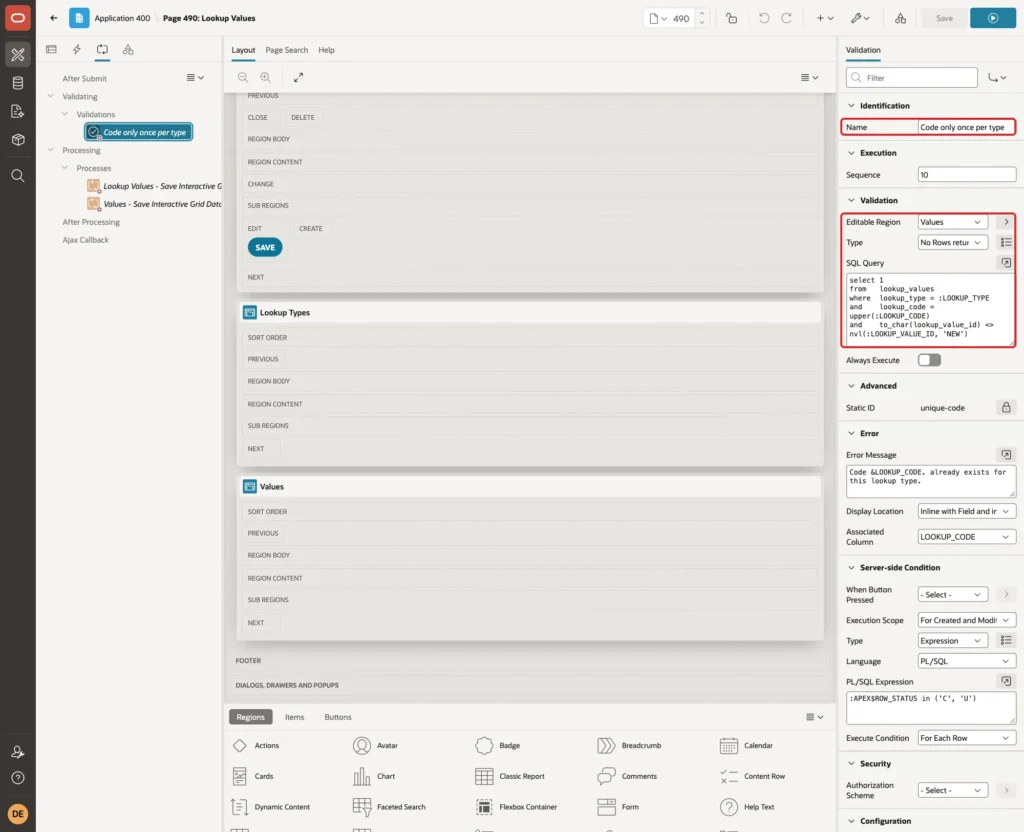Open the Oracle APEX home logo

point(18,18)
